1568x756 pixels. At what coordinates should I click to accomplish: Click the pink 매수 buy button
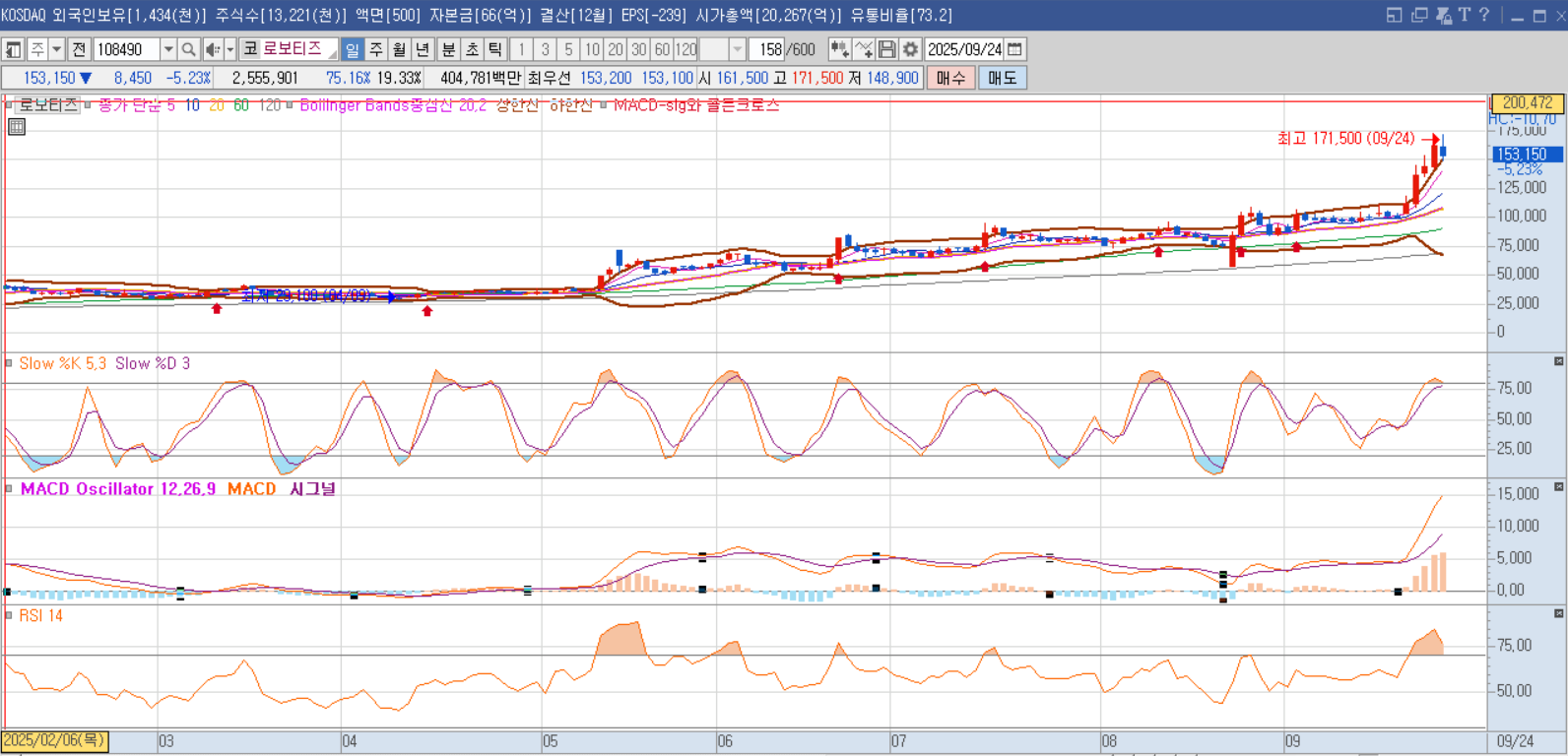point(950,78)
